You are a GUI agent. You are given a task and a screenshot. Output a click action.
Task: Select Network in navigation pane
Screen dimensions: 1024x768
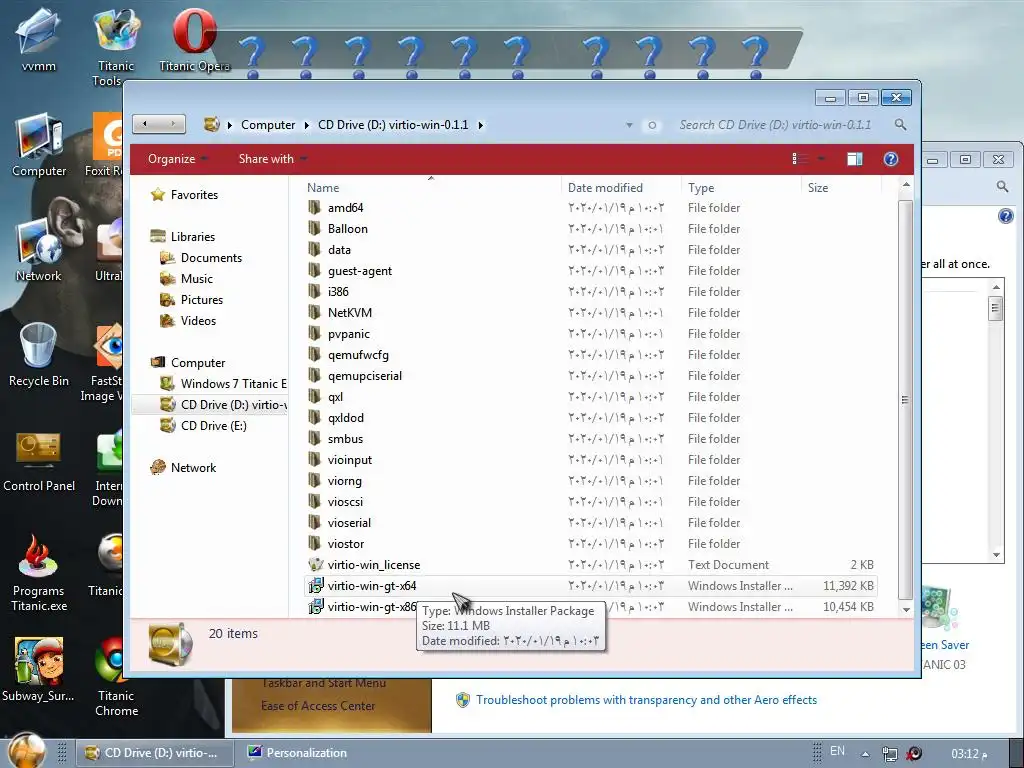click(193, 468)
